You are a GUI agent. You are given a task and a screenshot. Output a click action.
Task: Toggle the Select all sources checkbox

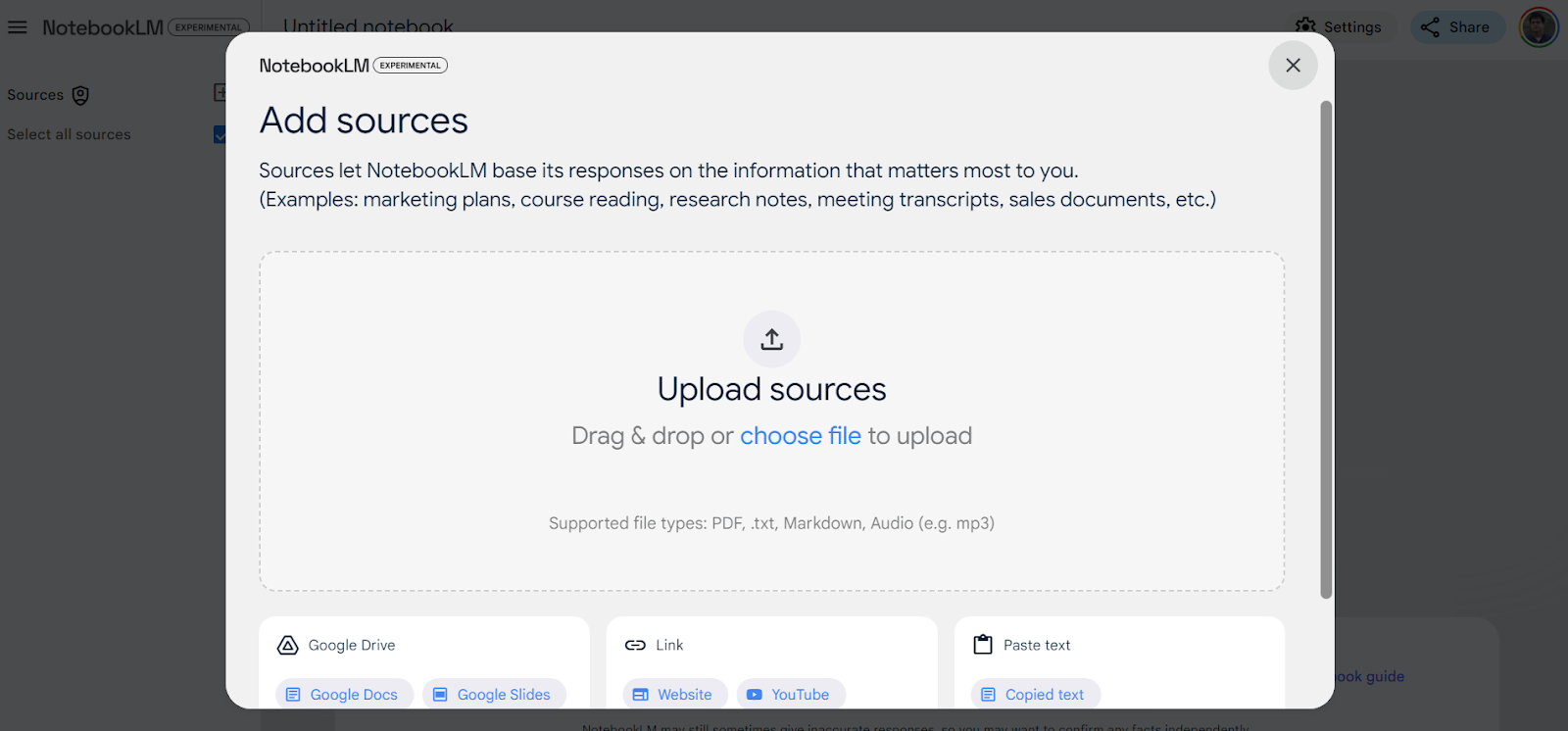coord(220,134)
